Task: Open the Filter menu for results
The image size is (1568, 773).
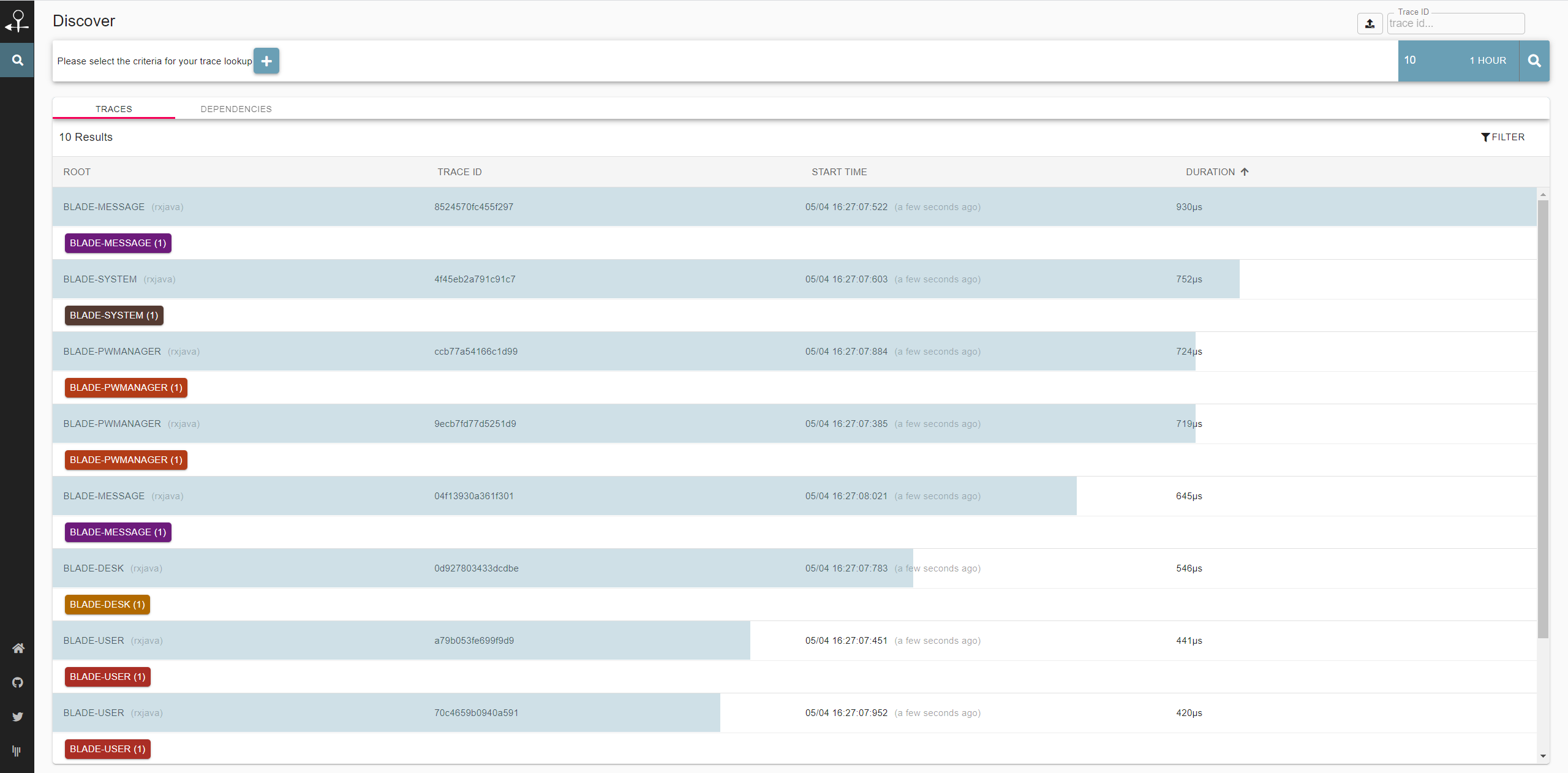Action: (x=1502, y=137)
